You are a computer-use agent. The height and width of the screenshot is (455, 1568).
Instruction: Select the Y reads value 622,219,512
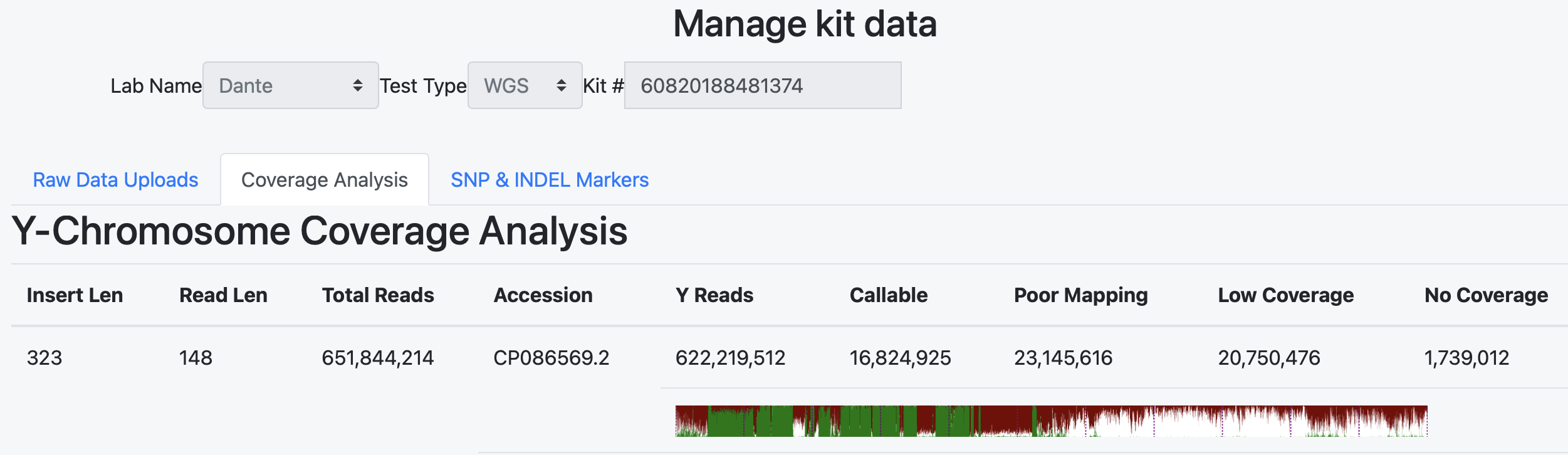point(731,358)
